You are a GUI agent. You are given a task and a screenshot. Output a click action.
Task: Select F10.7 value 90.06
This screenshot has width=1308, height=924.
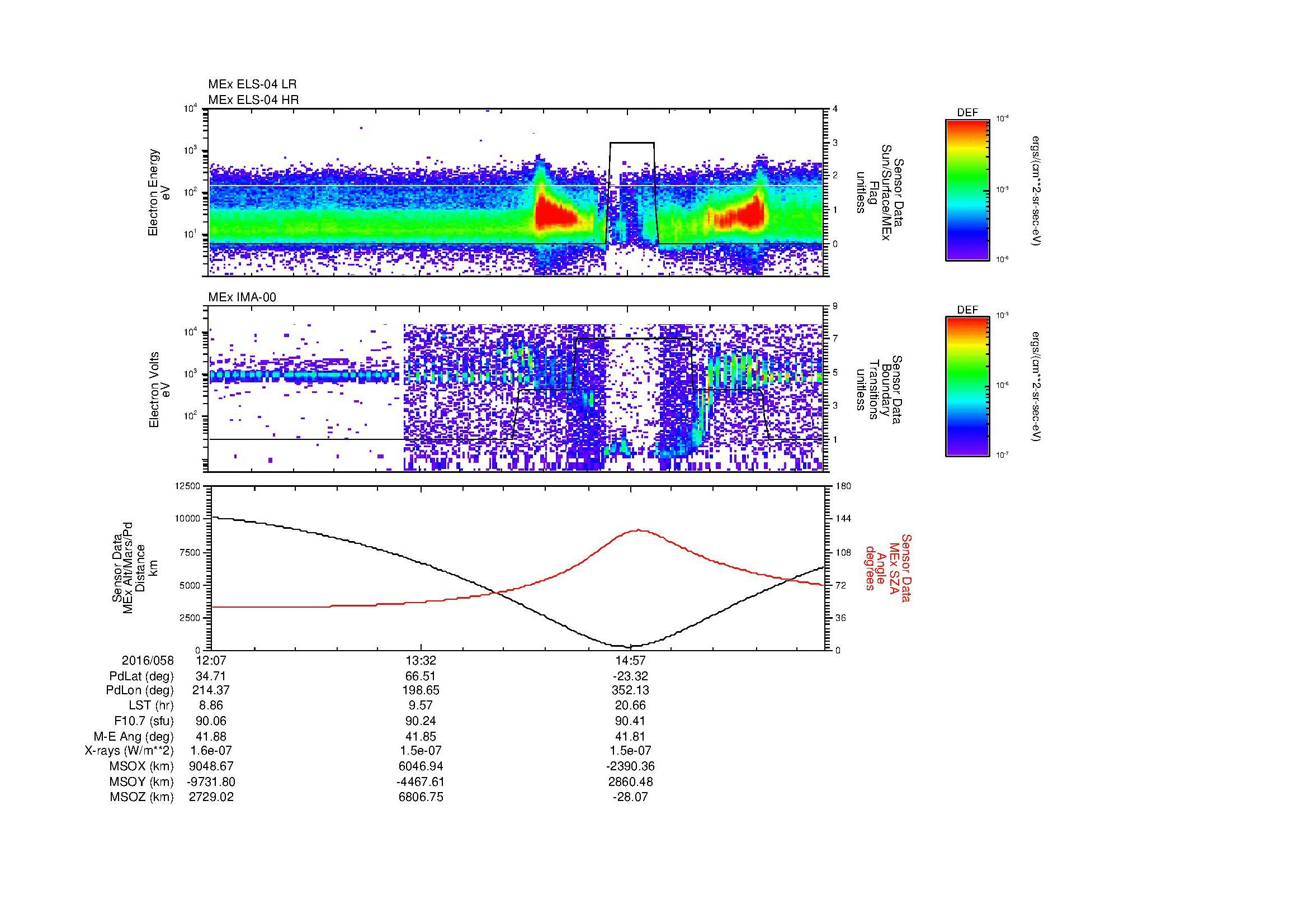[211, 721]
